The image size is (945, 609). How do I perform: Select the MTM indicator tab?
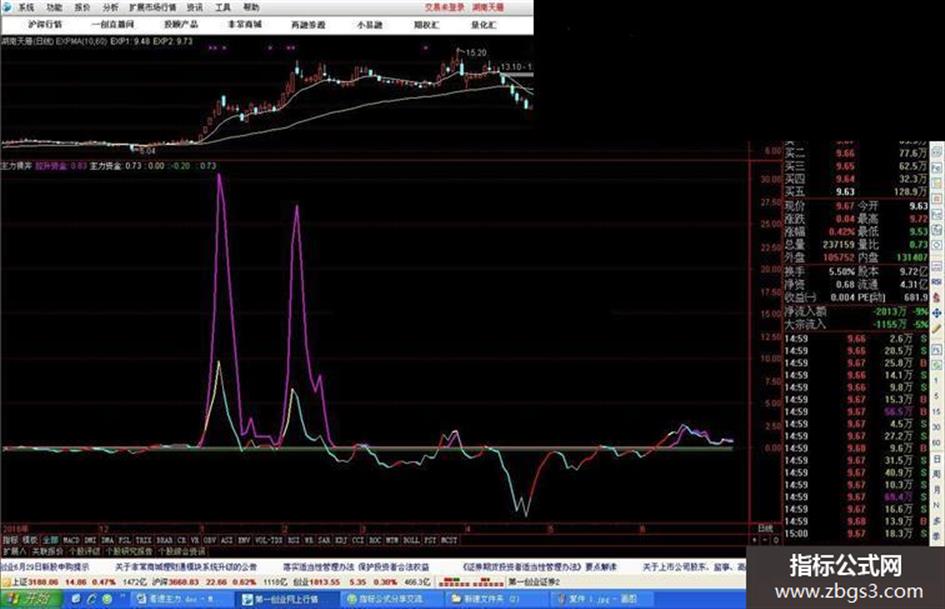click(x=392, y=540)
